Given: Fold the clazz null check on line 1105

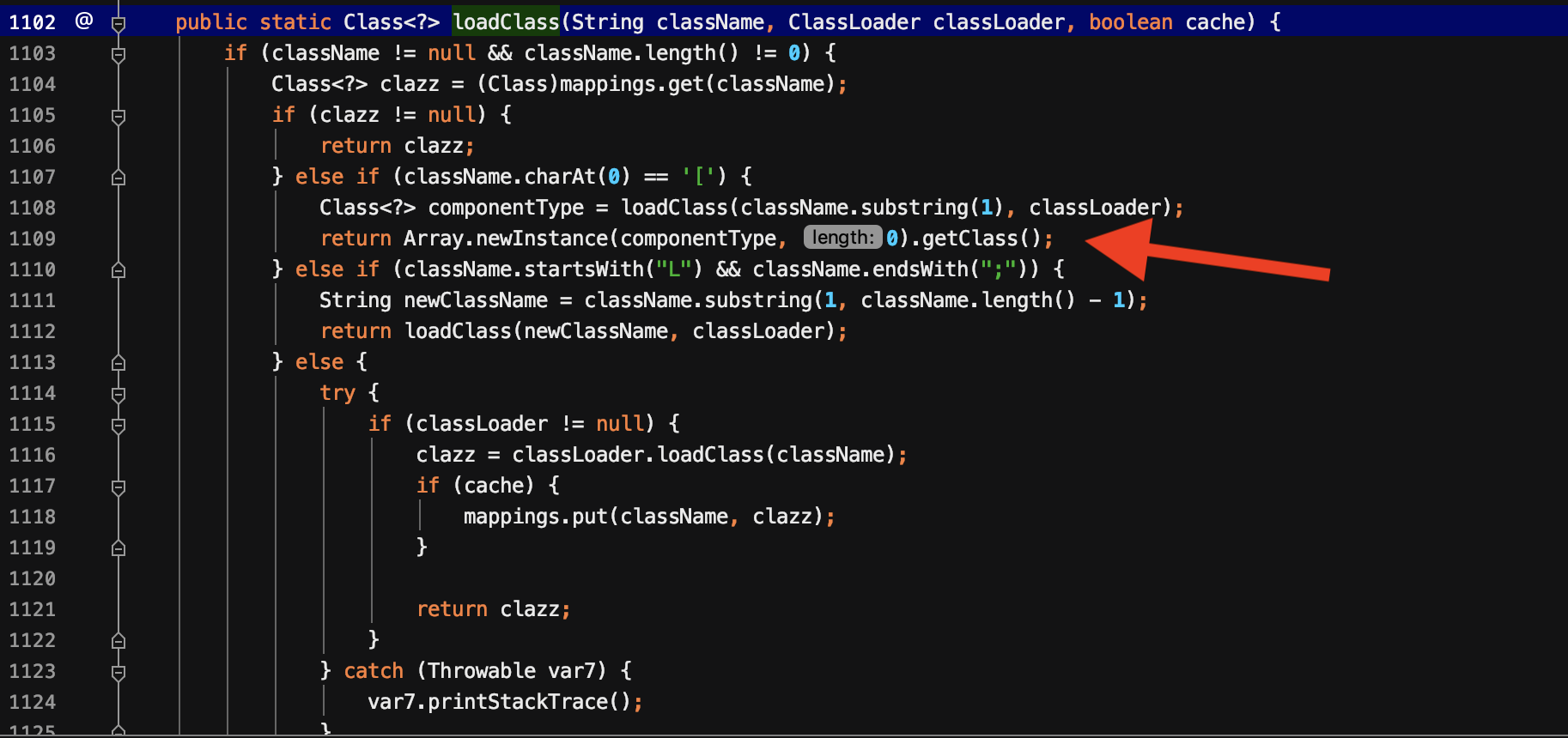Looking at the screenshot, I should coord(119,116).
